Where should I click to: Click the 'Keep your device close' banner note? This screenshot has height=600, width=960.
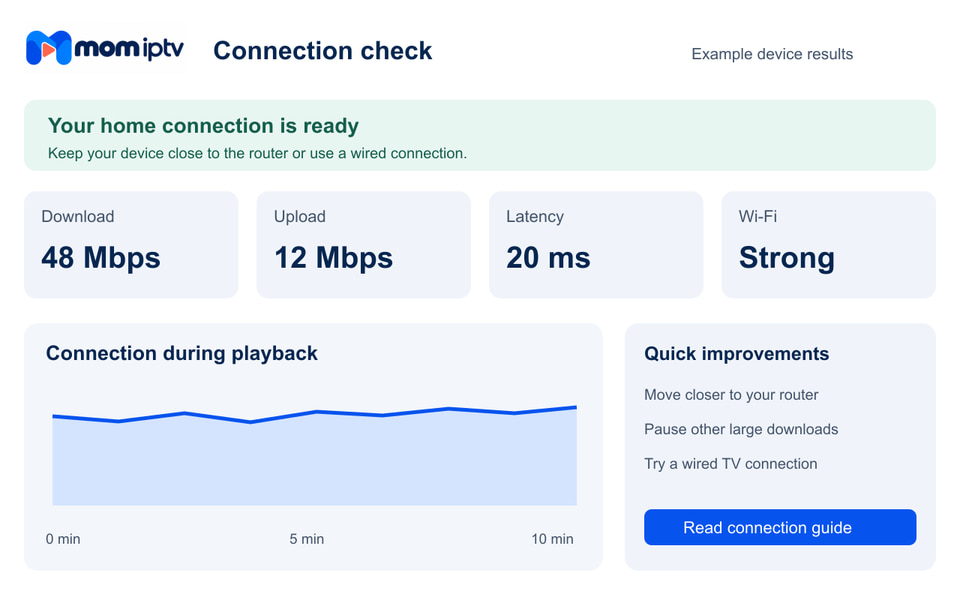point(257,153)
